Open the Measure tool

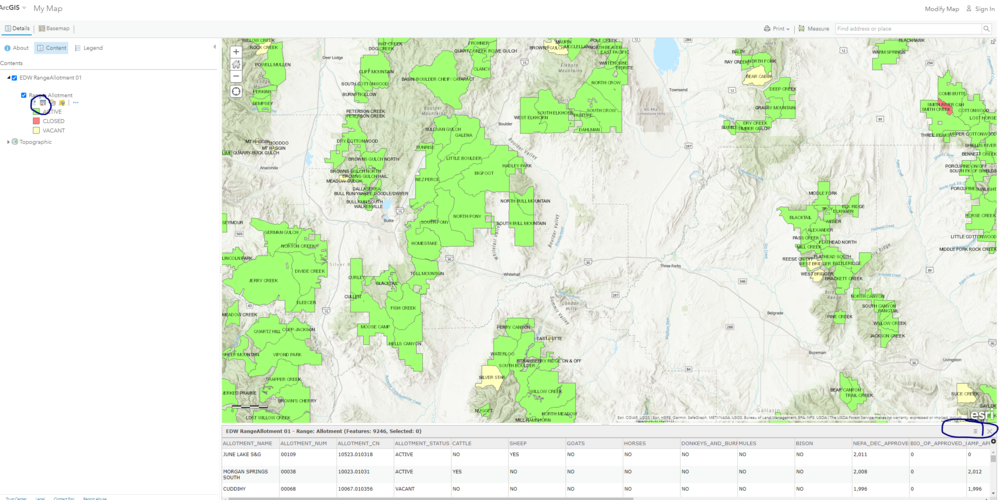tap(814, 29)
